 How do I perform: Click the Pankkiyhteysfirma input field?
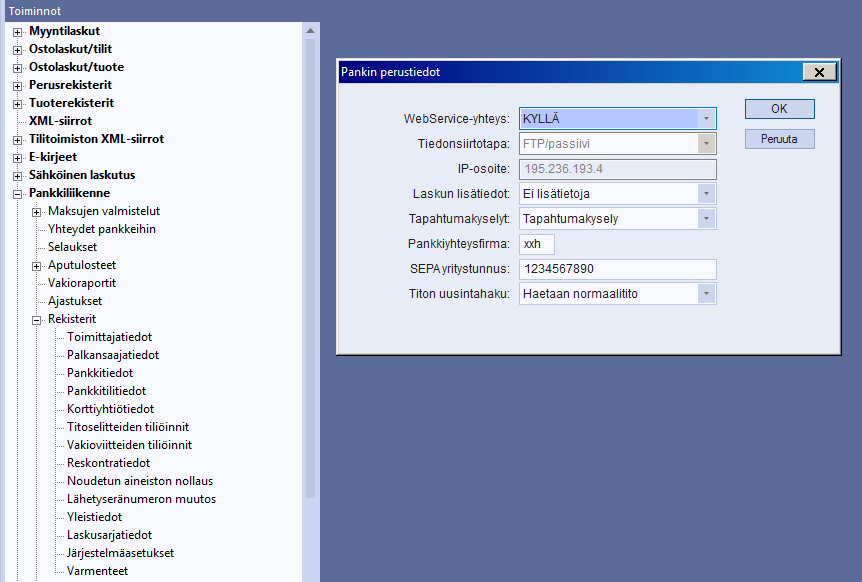point(536,244)
